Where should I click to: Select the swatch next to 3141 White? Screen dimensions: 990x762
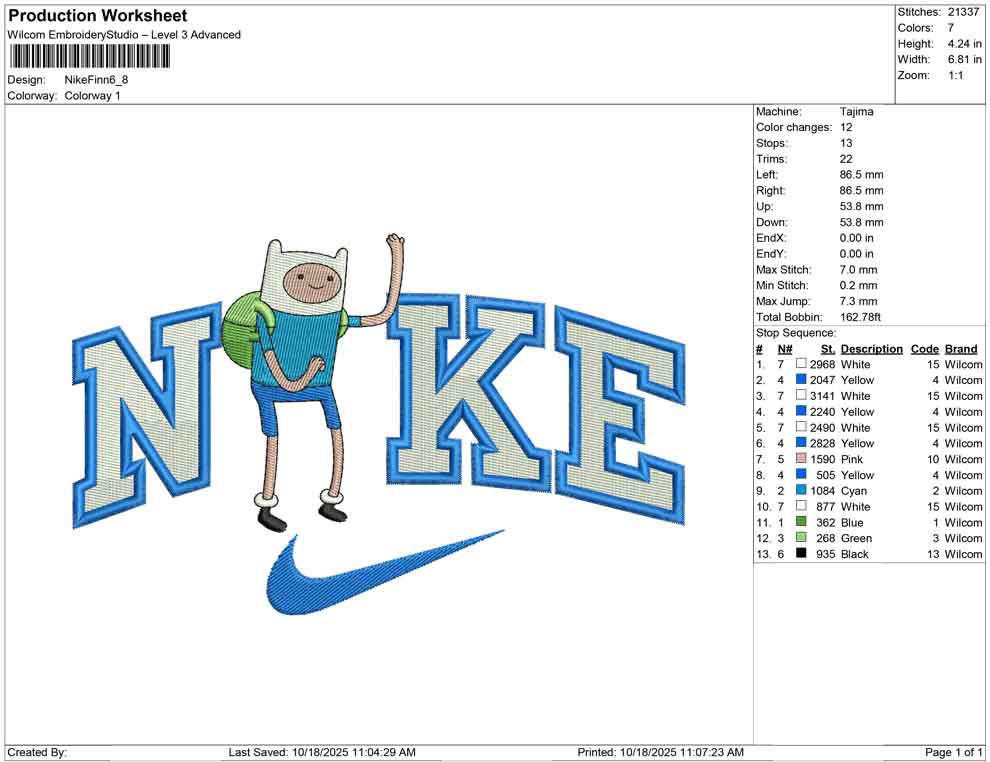coord(801,395)
